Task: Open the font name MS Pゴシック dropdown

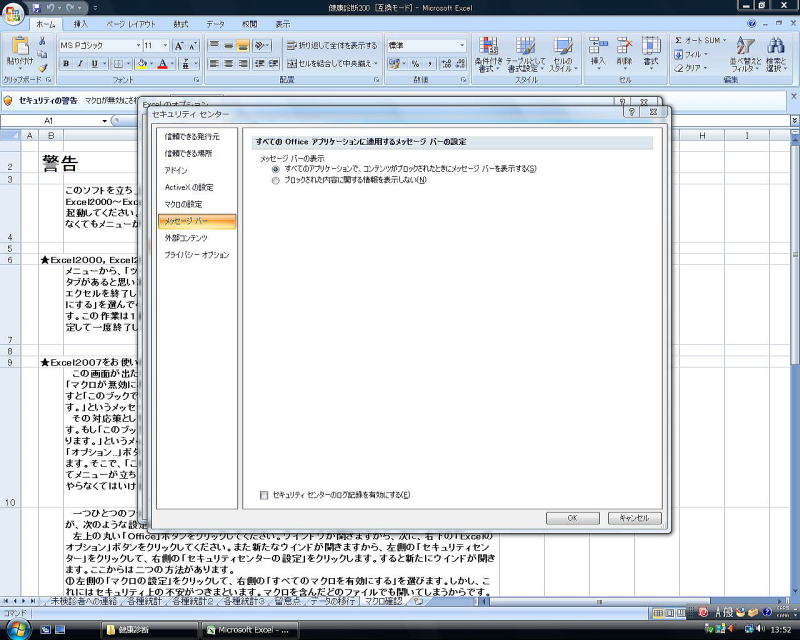Action: (x=138, y=46)
